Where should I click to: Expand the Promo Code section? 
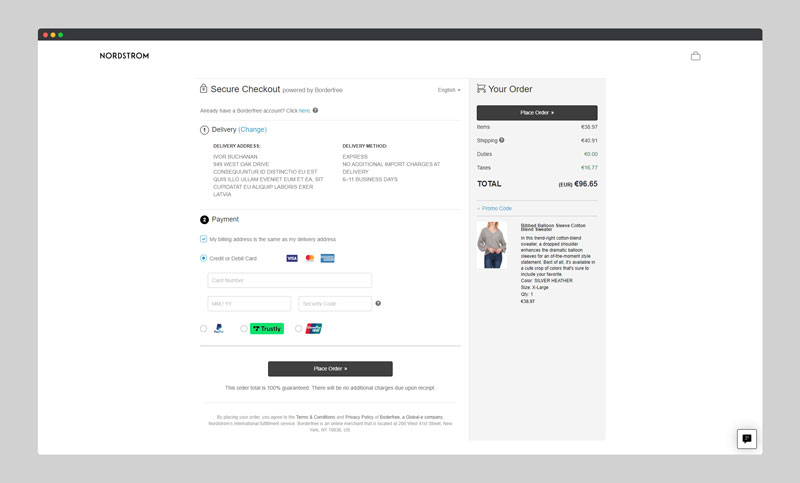coord(494,208)
